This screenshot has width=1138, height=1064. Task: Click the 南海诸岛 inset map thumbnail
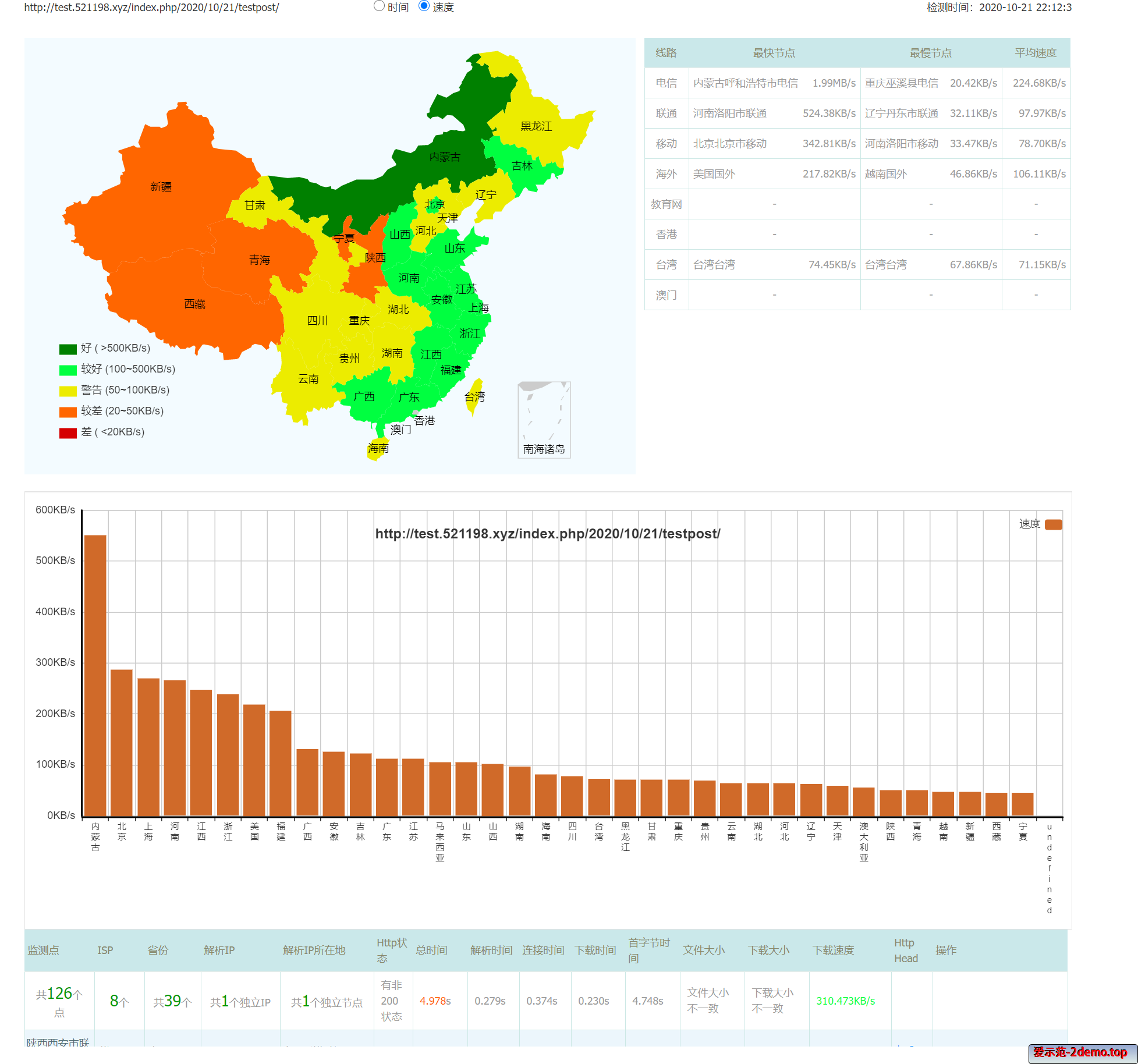click(544, 420)
